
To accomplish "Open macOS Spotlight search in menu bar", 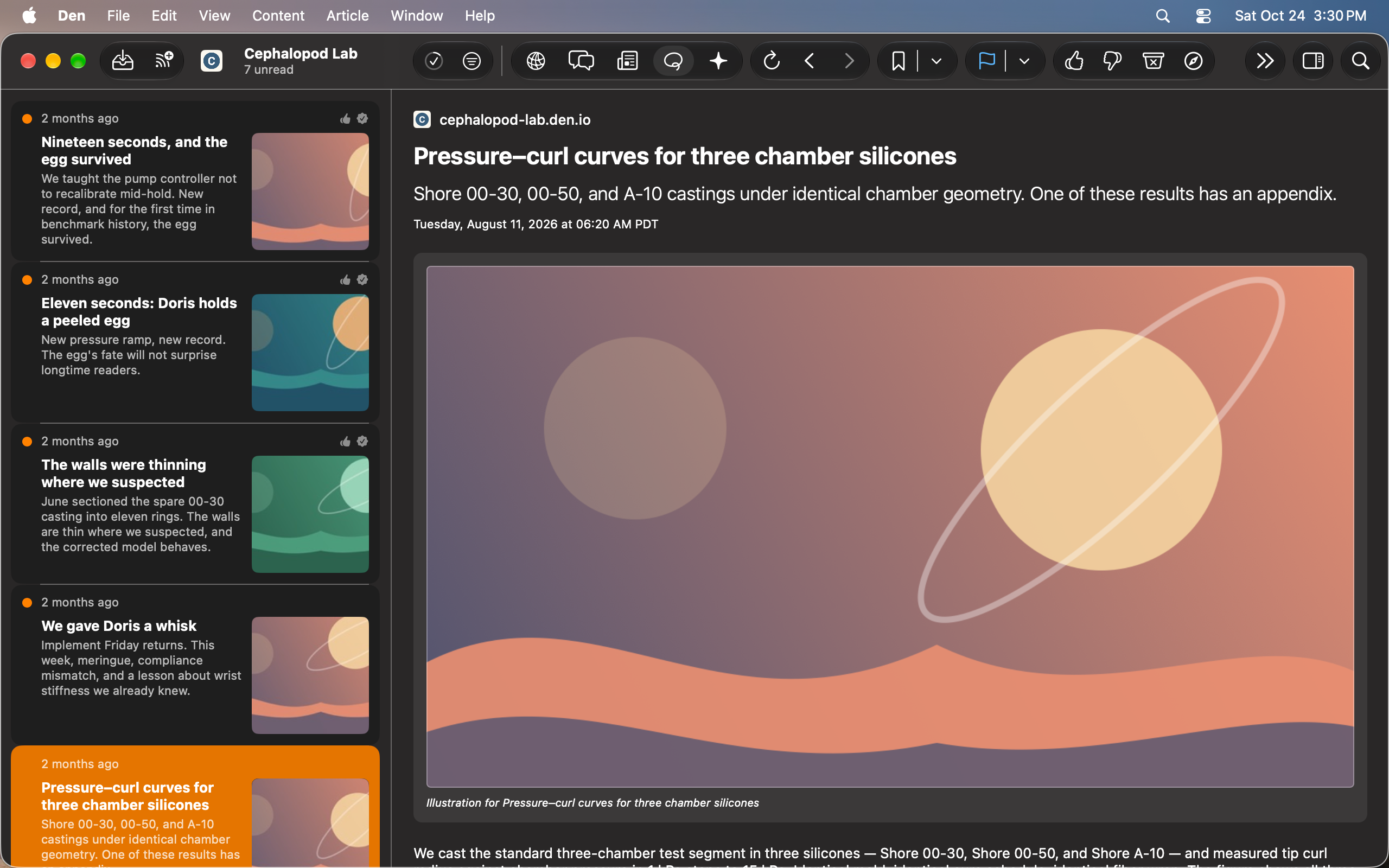I will point(1163,16).
